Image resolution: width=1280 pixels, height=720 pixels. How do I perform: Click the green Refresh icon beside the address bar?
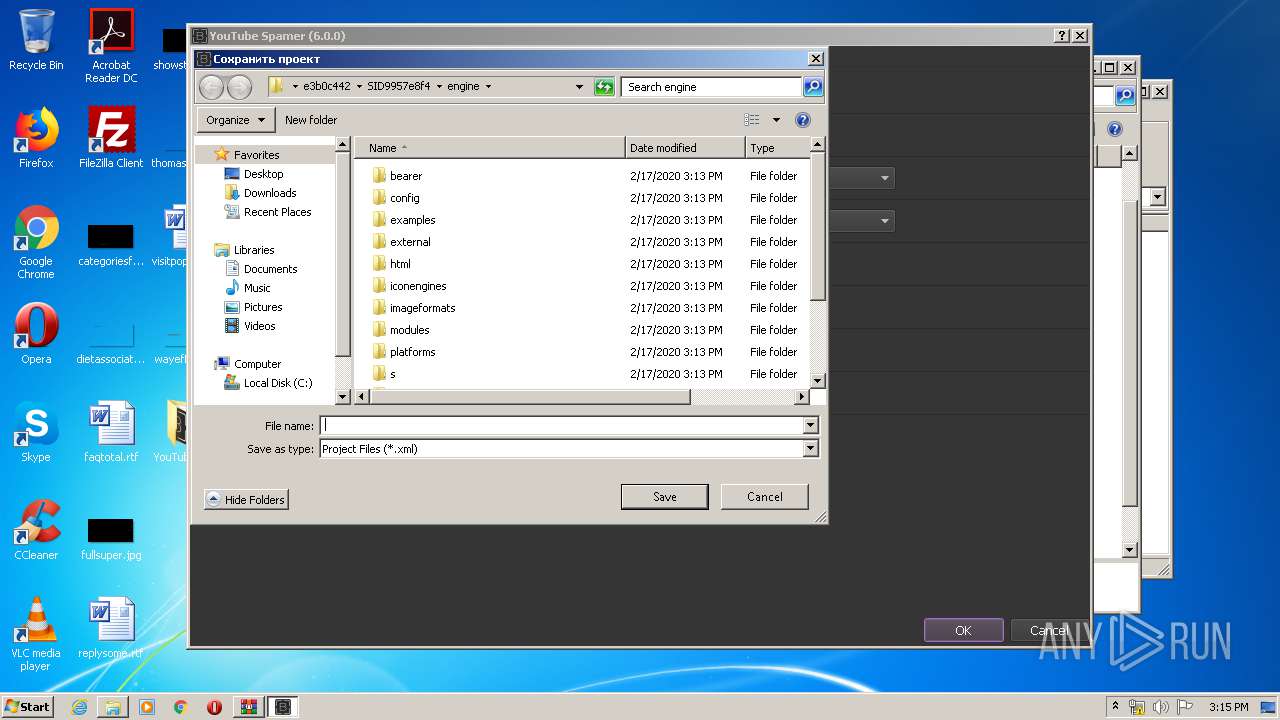pos(604,87)
